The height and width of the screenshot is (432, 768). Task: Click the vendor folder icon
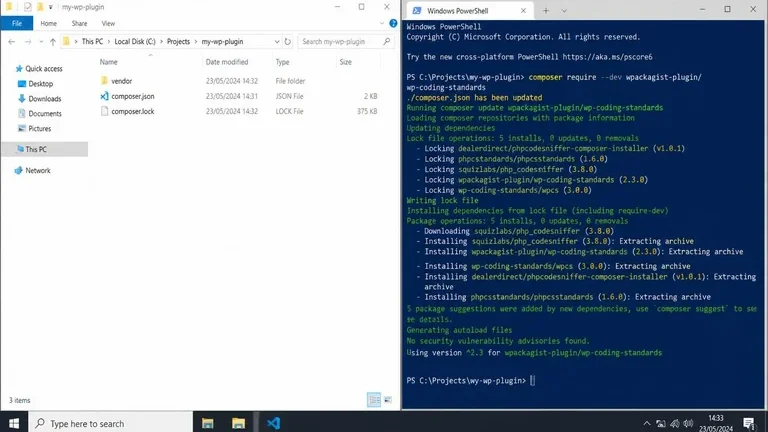(x=104, y=81)
